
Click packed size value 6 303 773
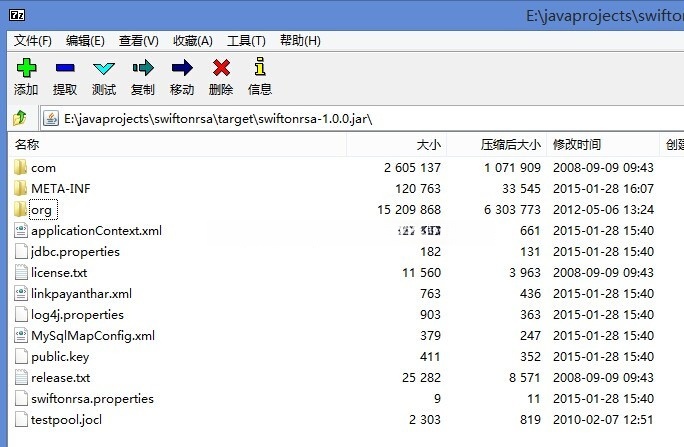point(512,210)
